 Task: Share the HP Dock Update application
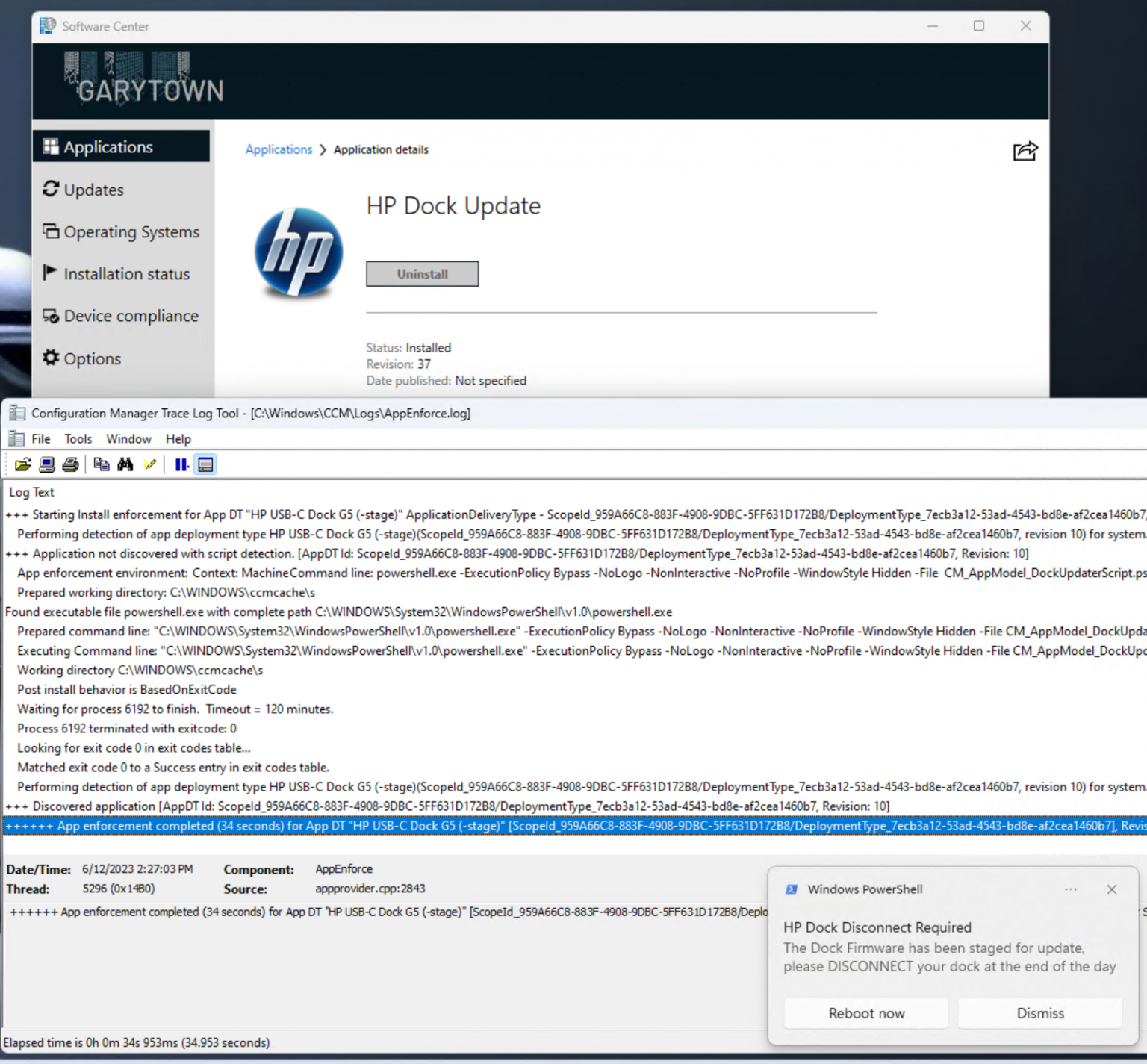(x=1025, y=151)
